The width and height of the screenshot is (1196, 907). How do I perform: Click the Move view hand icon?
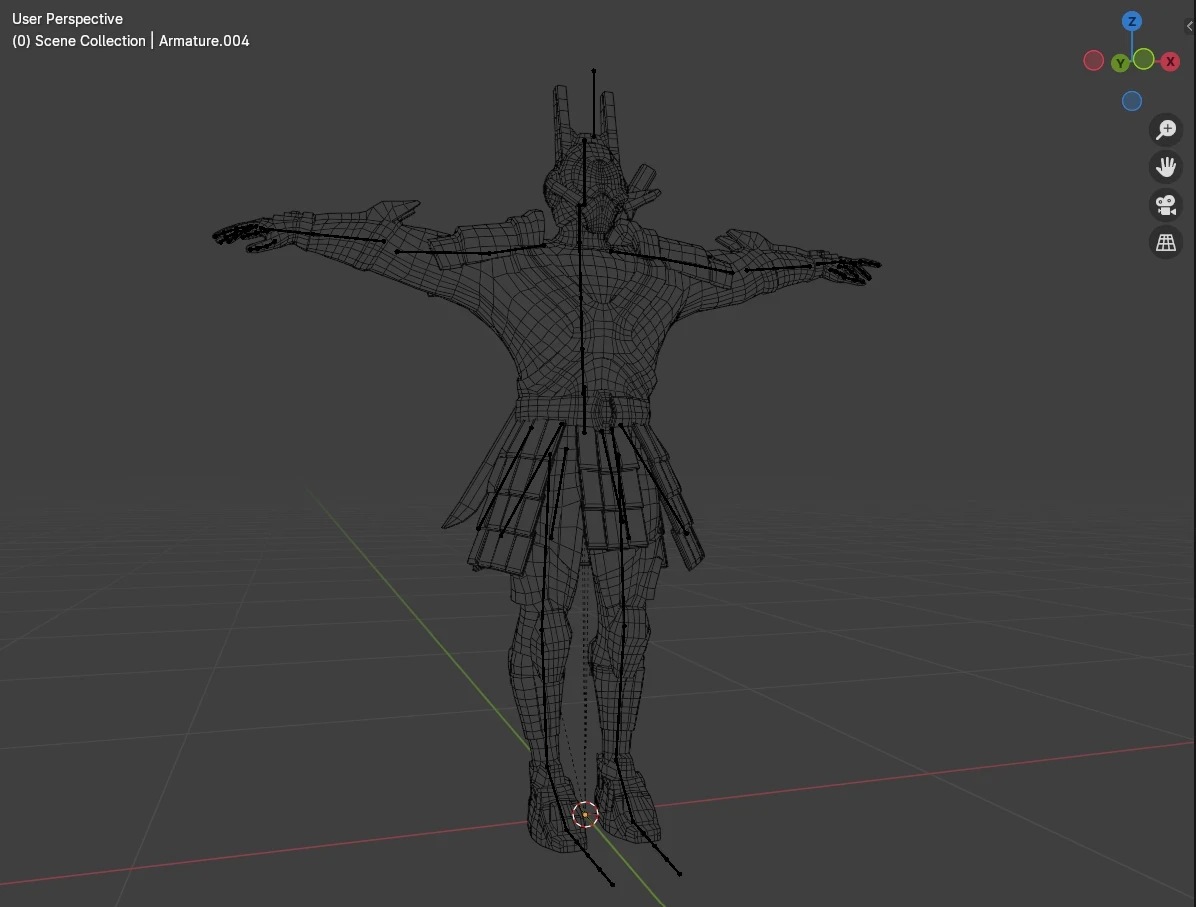[1165, 167]
